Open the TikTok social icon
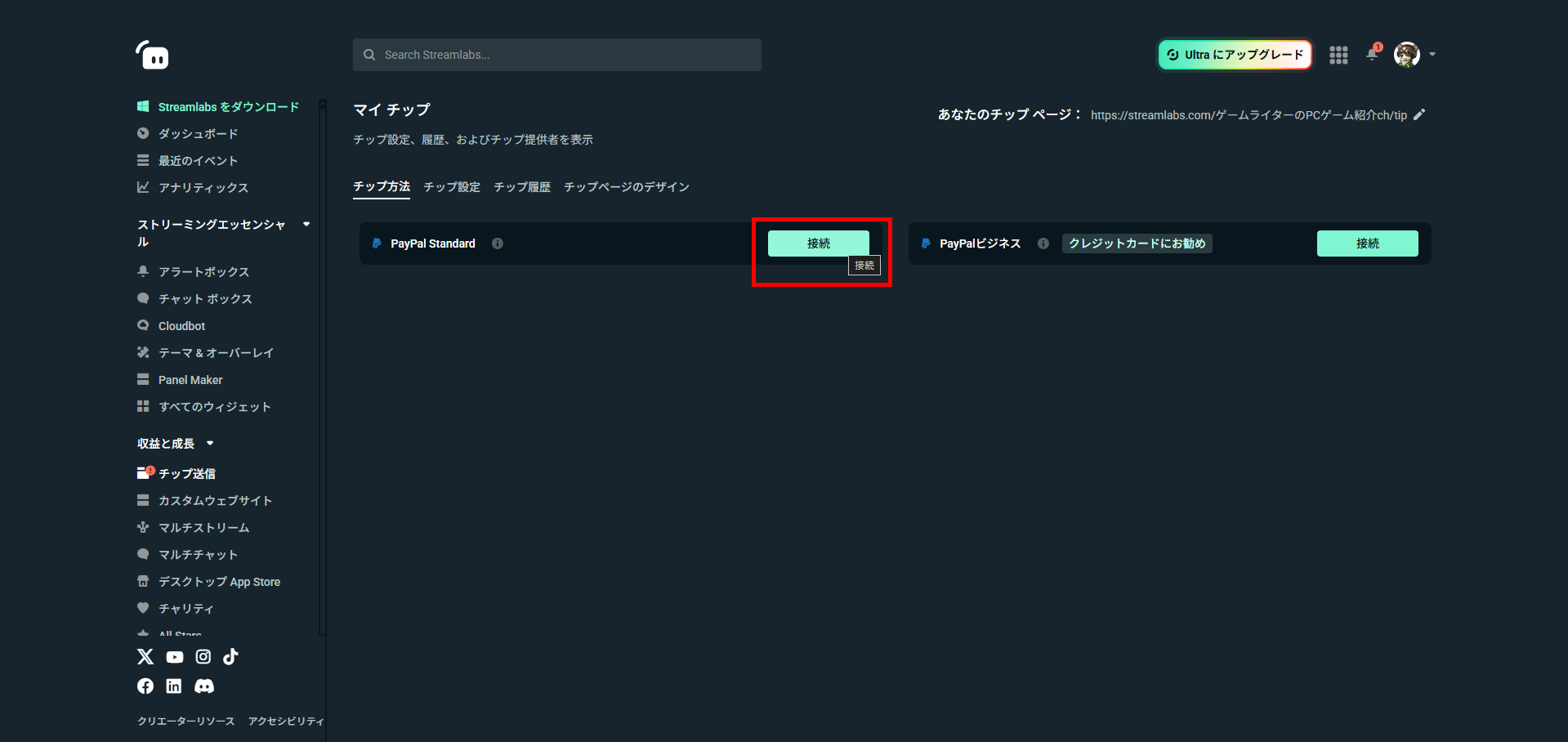 [x=231, y=656]
